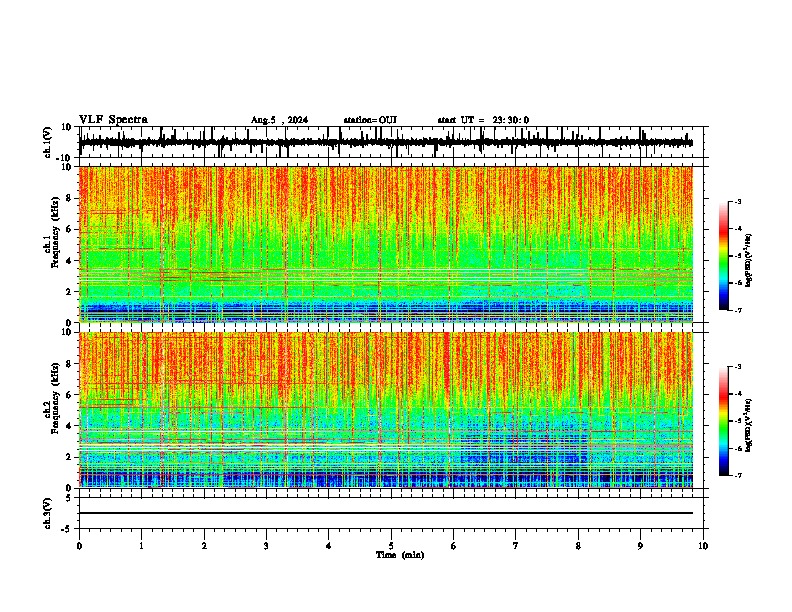Click the "Time (min)" axis label
The height and width of the screenshot is (612, 792).
tap(400, 555)
